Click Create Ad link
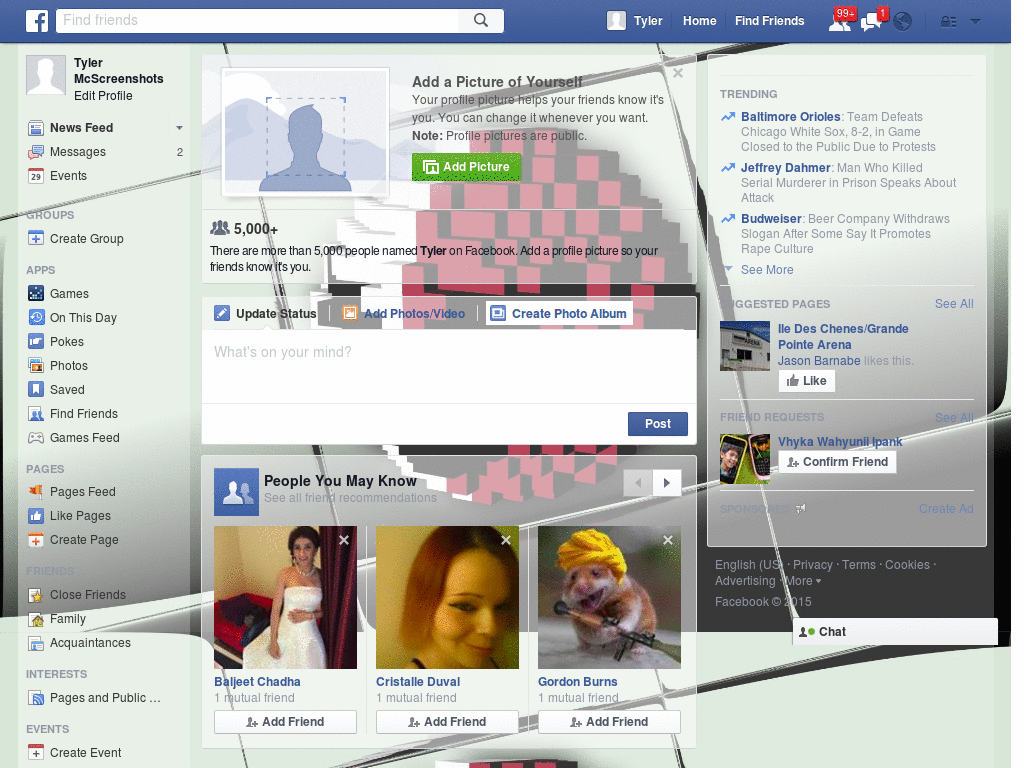The width and height of the screenshot is (1024, 768). coord(946,509)
